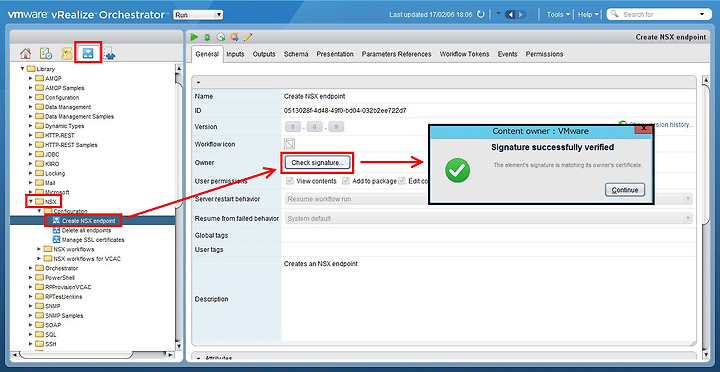Open the inventory view icon

tap(109, 54)
